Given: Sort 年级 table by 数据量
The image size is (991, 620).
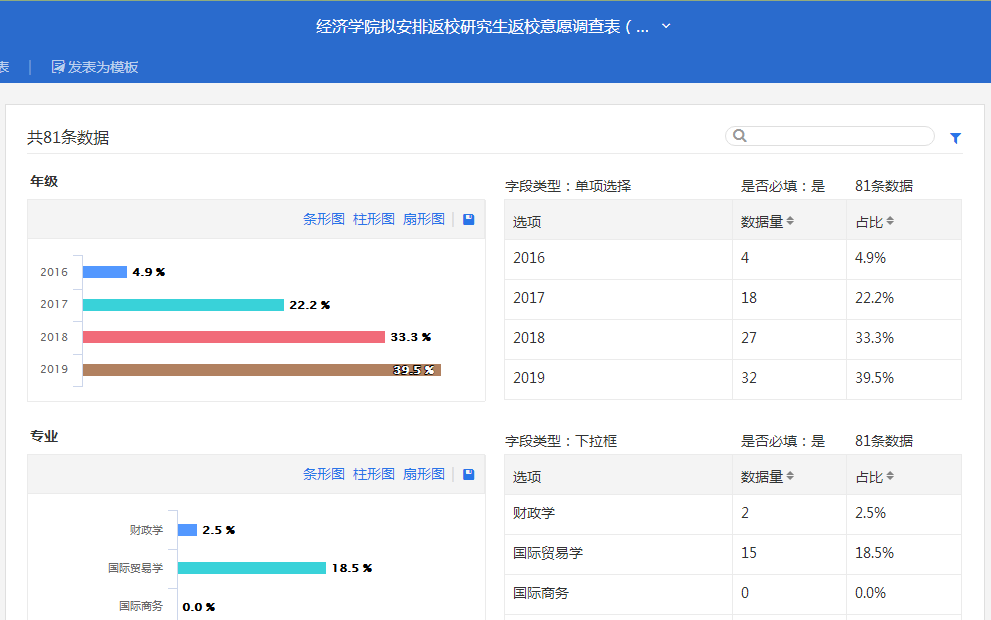Looking at the screenshot, I should coord(790,221).
